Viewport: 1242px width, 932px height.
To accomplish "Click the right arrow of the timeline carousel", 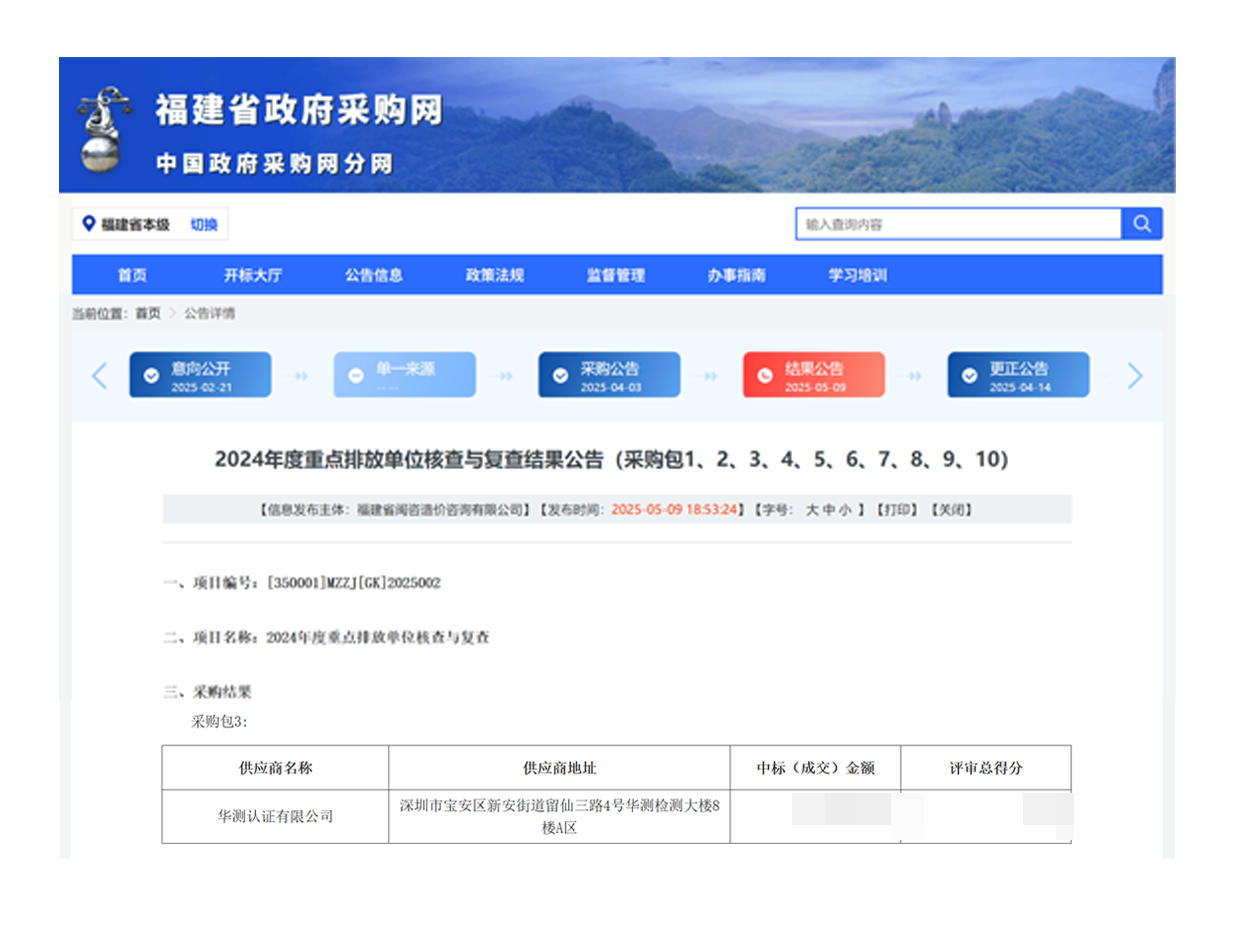I will click(x=1135, y=376).
